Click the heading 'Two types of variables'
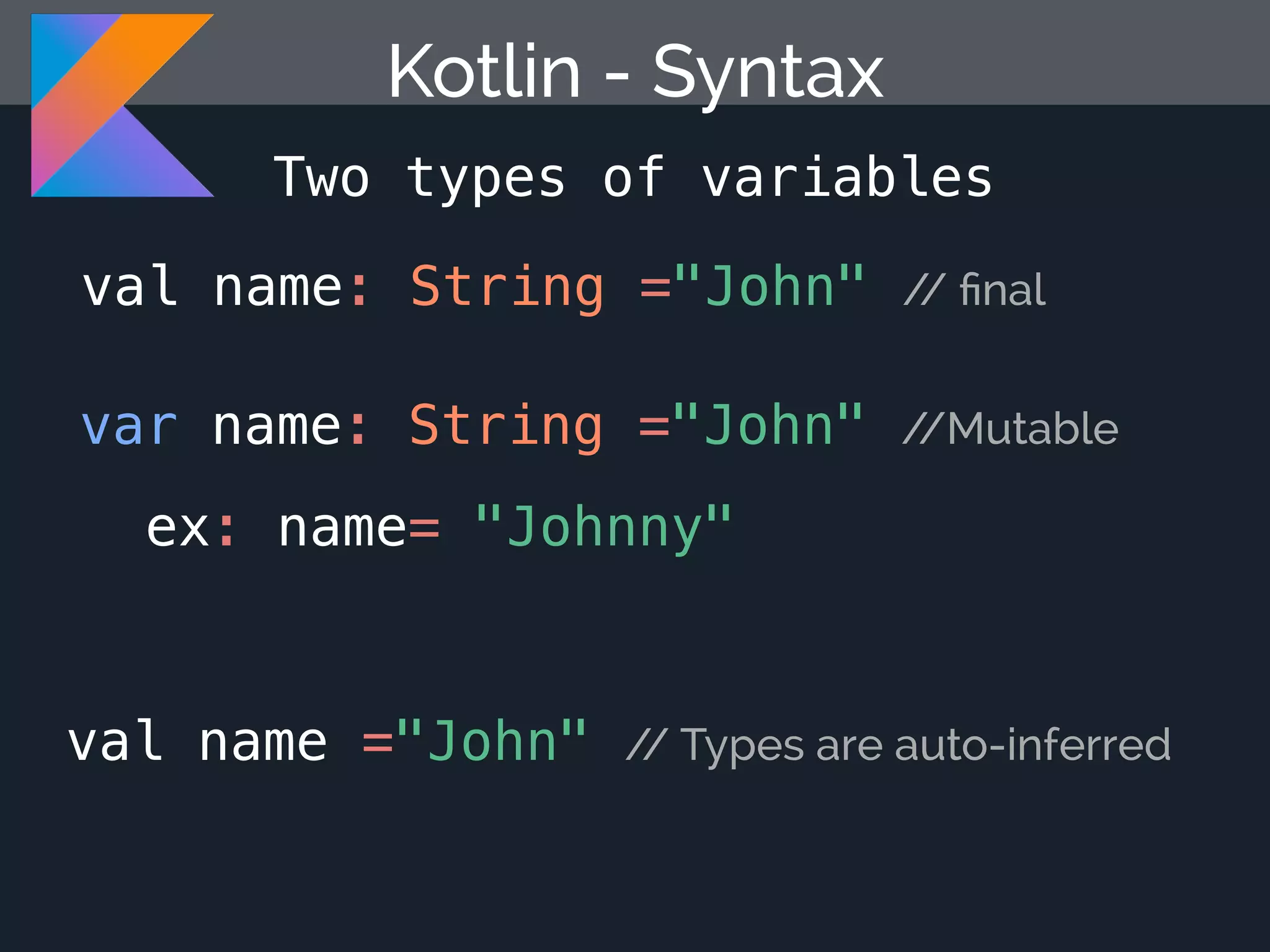The image size is (1270, 952). coord(633,178)
